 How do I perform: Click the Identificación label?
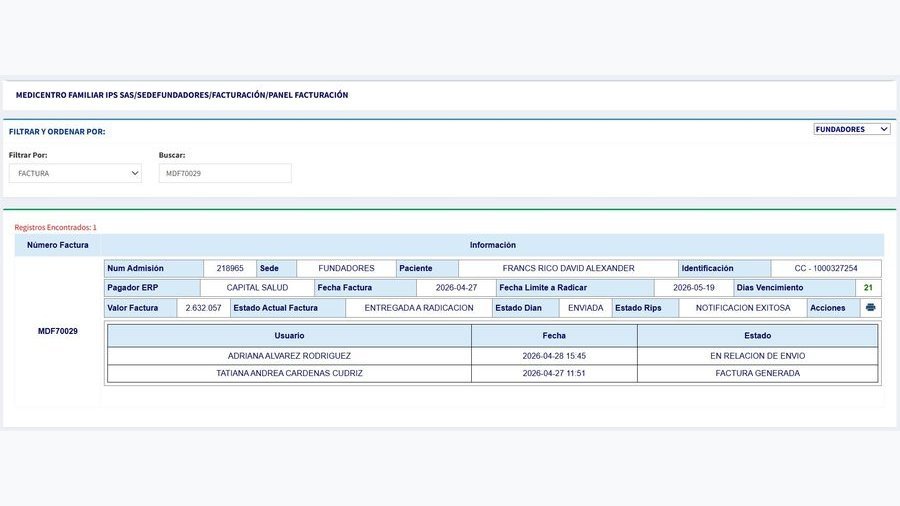pos(707,268)
